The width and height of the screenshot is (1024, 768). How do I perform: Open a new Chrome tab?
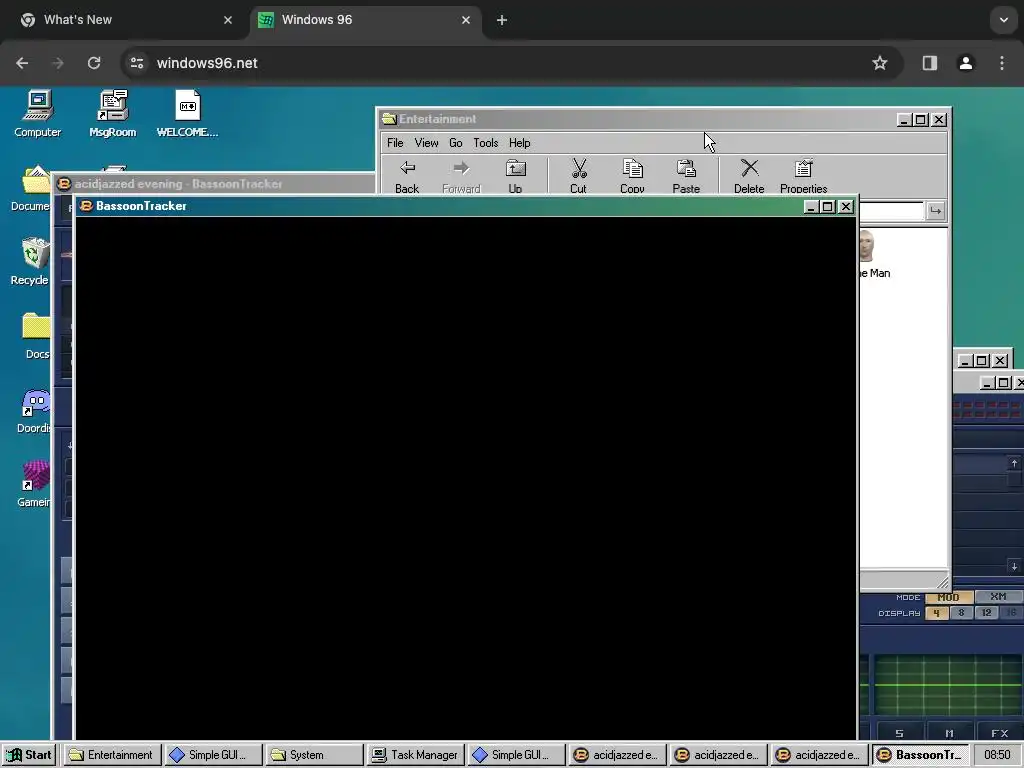point(502,20)
